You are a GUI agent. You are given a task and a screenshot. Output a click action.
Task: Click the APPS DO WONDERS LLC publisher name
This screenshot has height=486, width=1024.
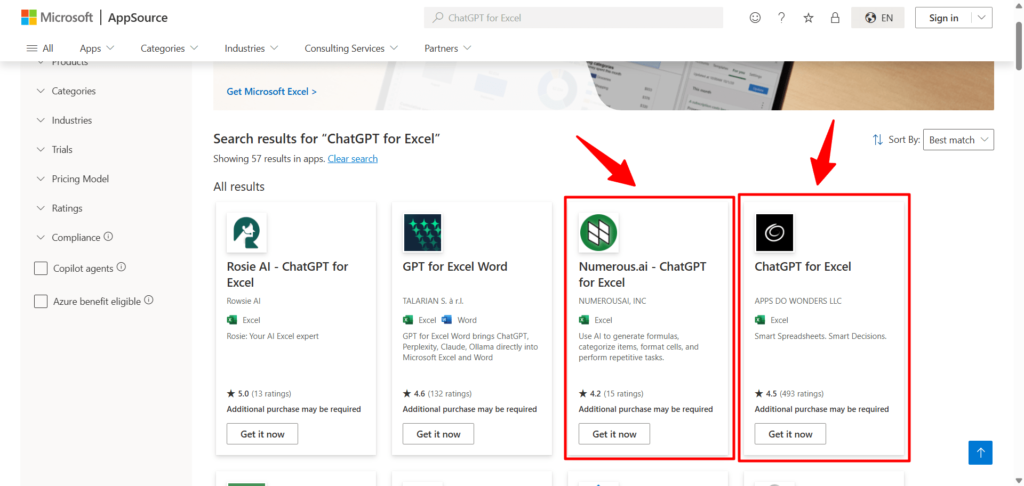point(798,301)
